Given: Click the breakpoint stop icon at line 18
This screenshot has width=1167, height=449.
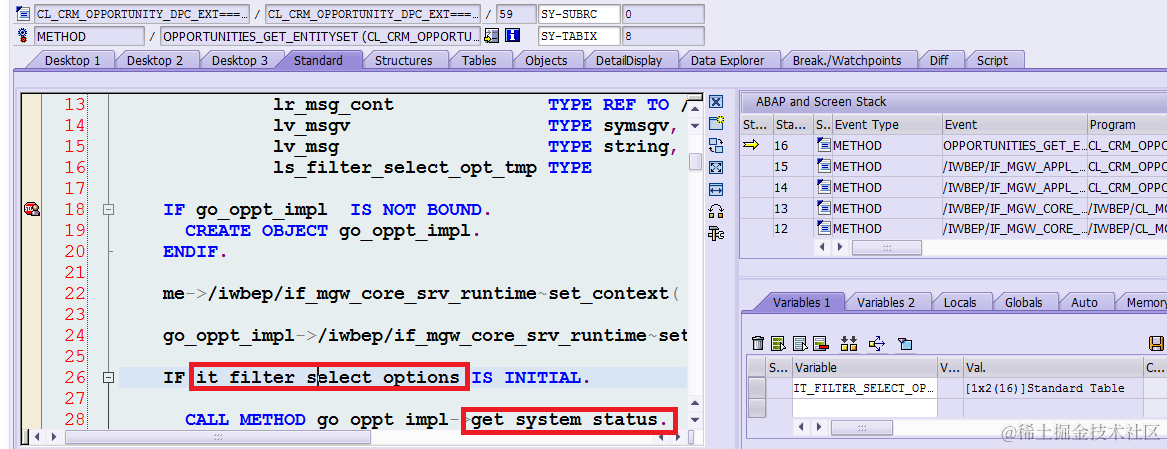Looking at the screenshot, I should 31,210.
